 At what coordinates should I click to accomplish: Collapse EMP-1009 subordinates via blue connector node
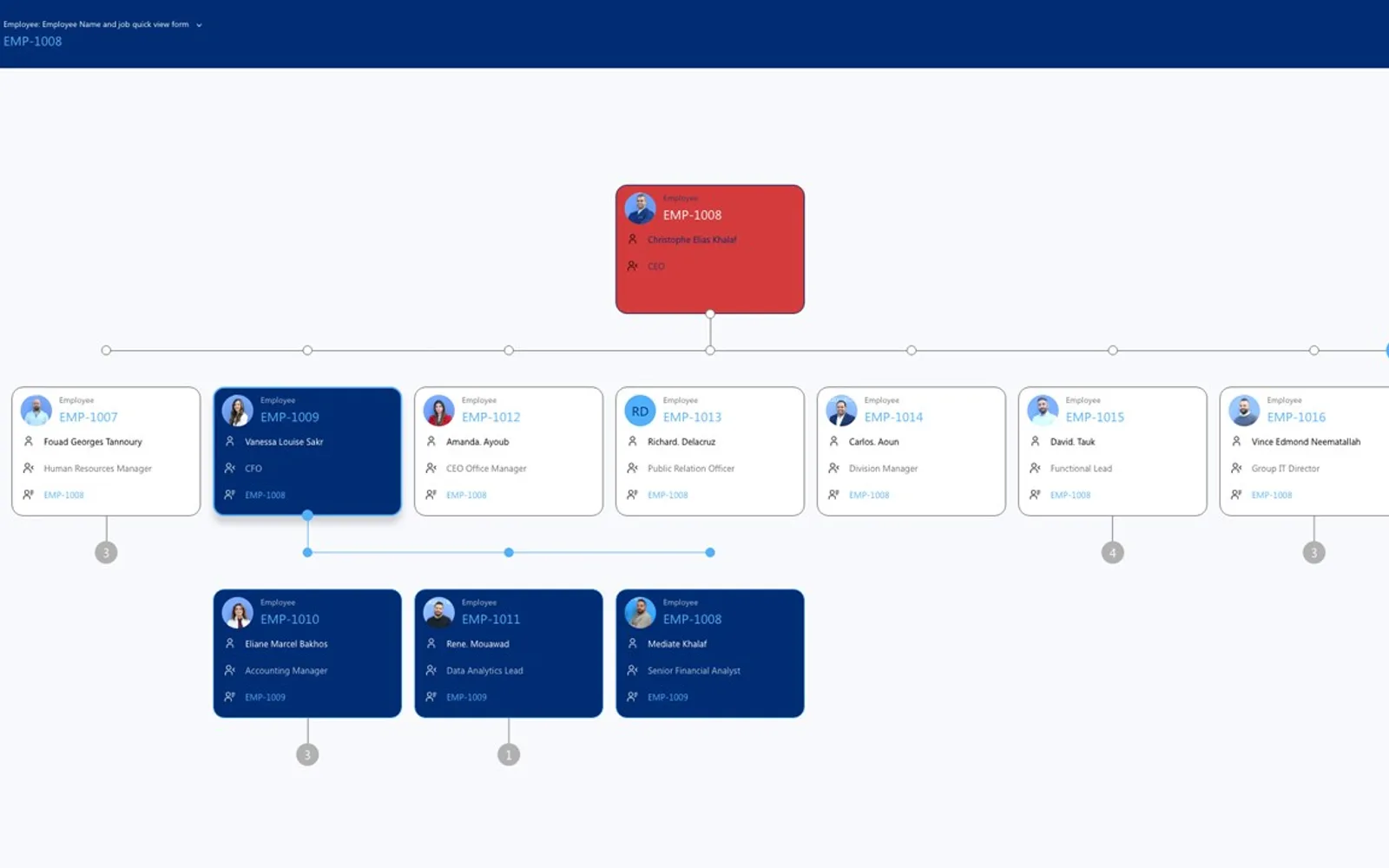307,516
